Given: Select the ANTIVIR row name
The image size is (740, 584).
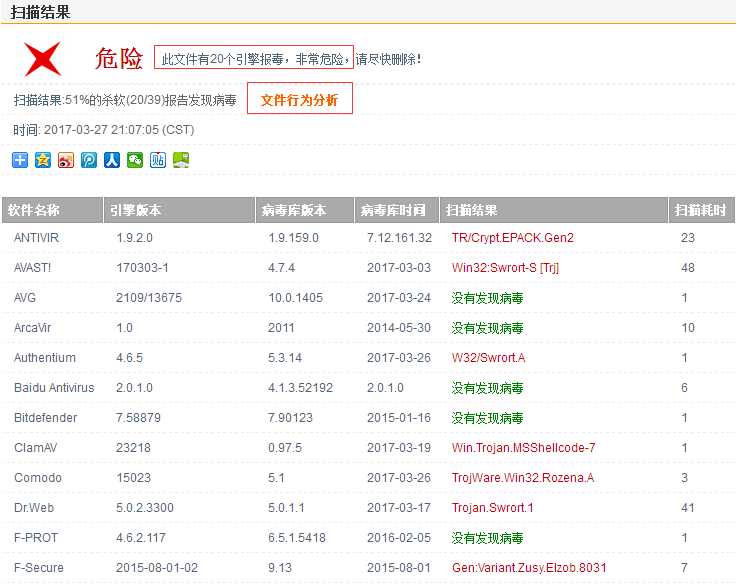Looking at the screenshot, I should 36,237.
